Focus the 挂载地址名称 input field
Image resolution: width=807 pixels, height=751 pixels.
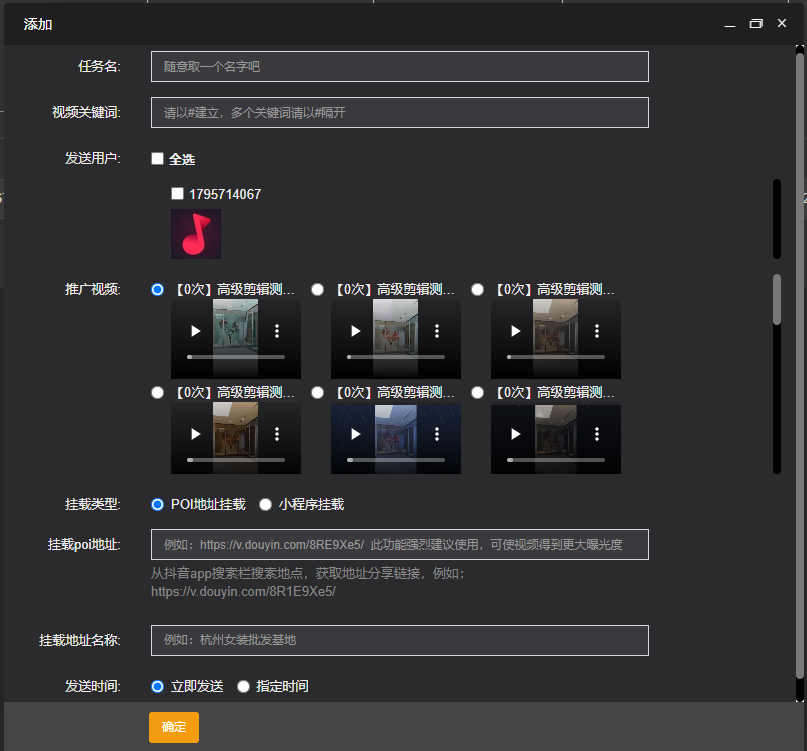pyautogui.click(x=400, y=640)
